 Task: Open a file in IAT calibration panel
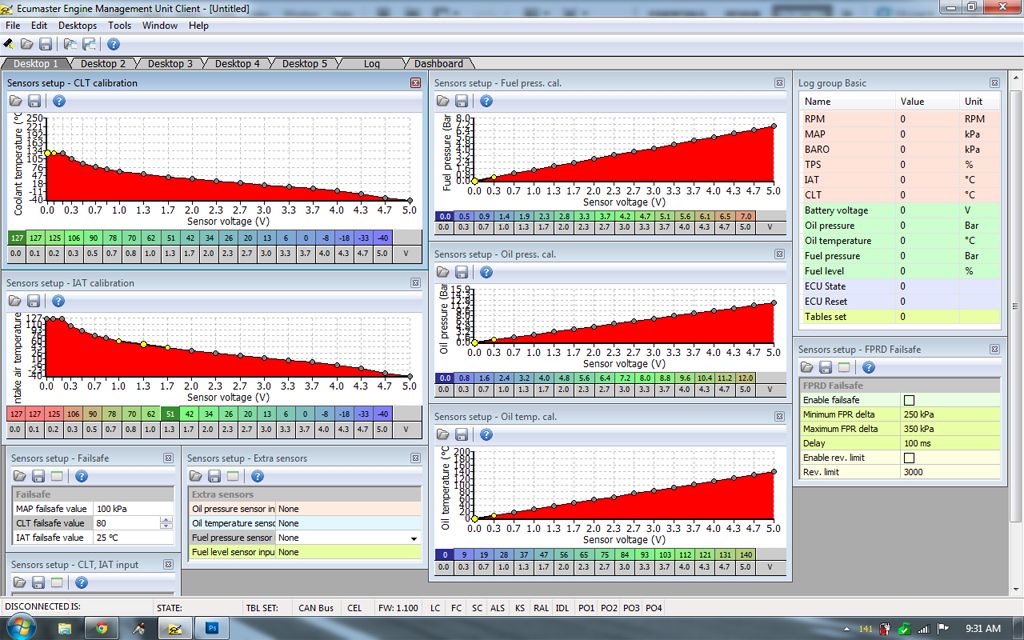15,301
